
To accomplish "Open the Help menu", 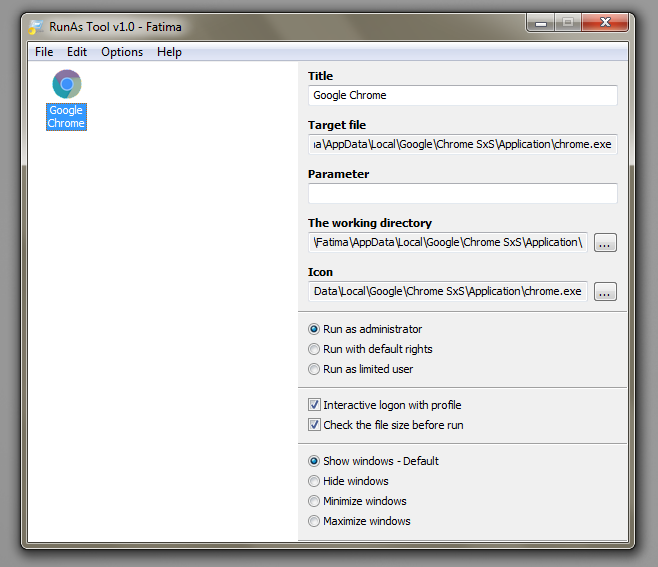I will pos(169,52).
